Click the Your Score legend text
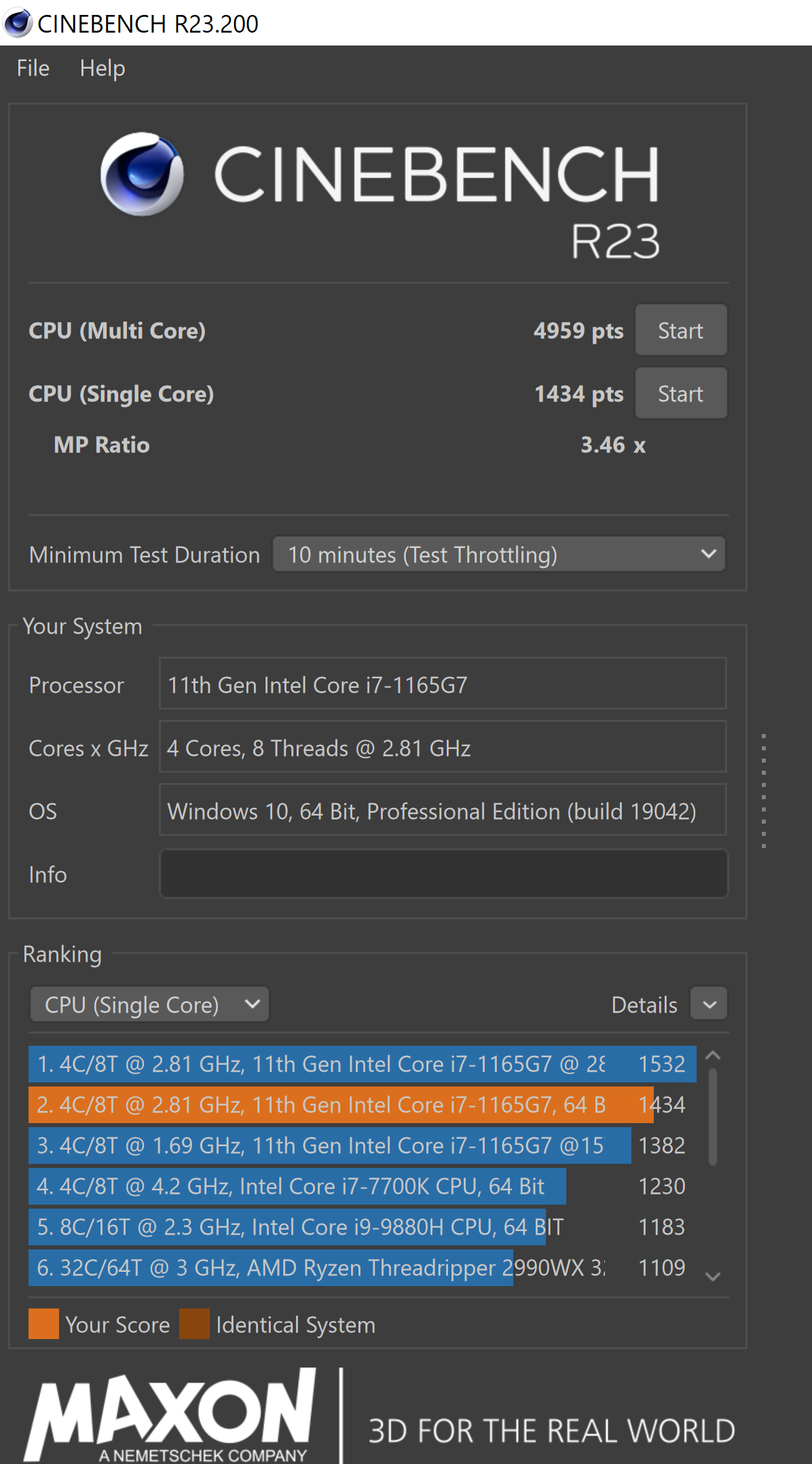Screen dimensions: 812x1464 [x=118, y=1325]
